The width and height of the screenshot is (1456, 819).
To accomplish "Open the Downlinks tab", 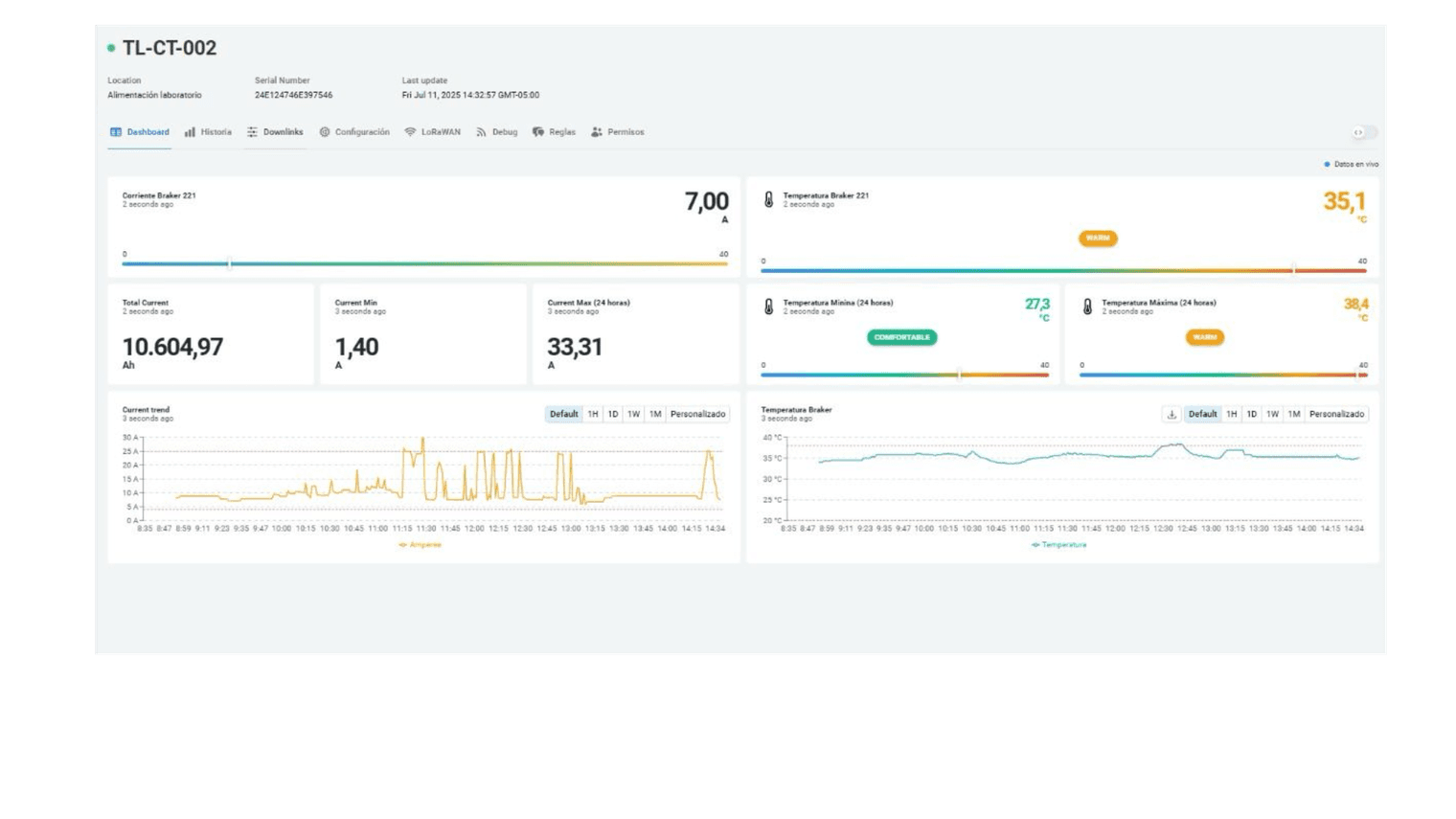I will (275, 132).
